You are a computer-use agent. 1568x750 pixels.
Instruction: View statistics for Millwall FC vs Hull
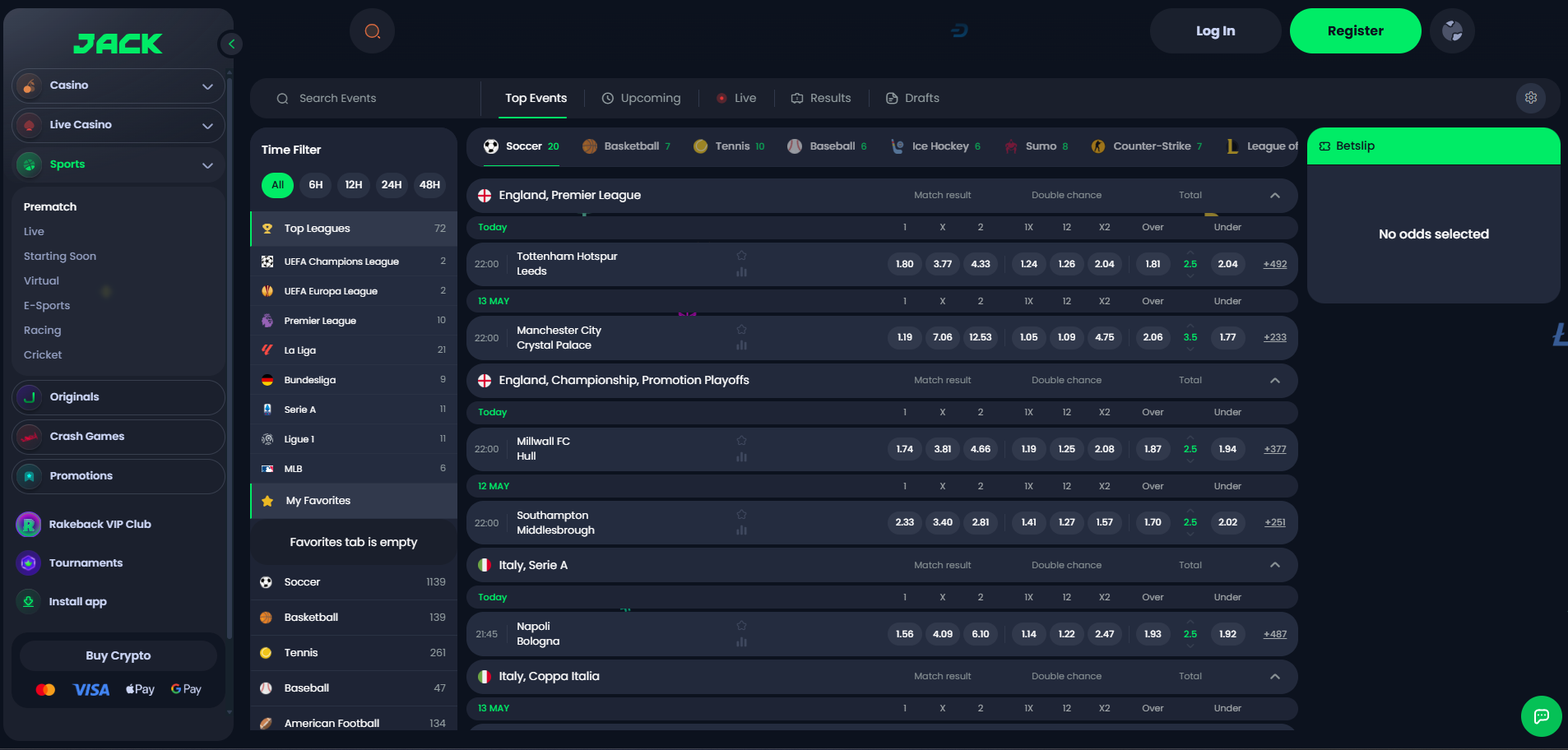(741, 457)
